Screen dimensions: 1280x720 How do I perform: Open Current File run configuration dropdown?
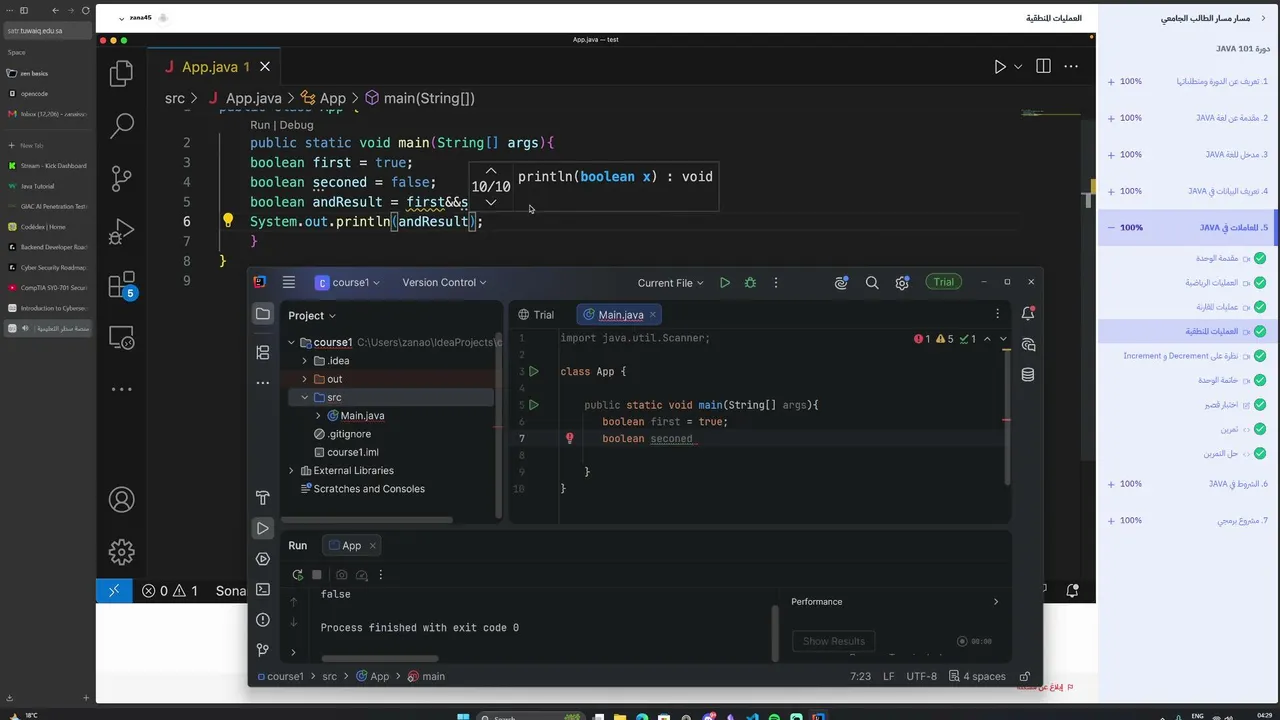(670, 283)
